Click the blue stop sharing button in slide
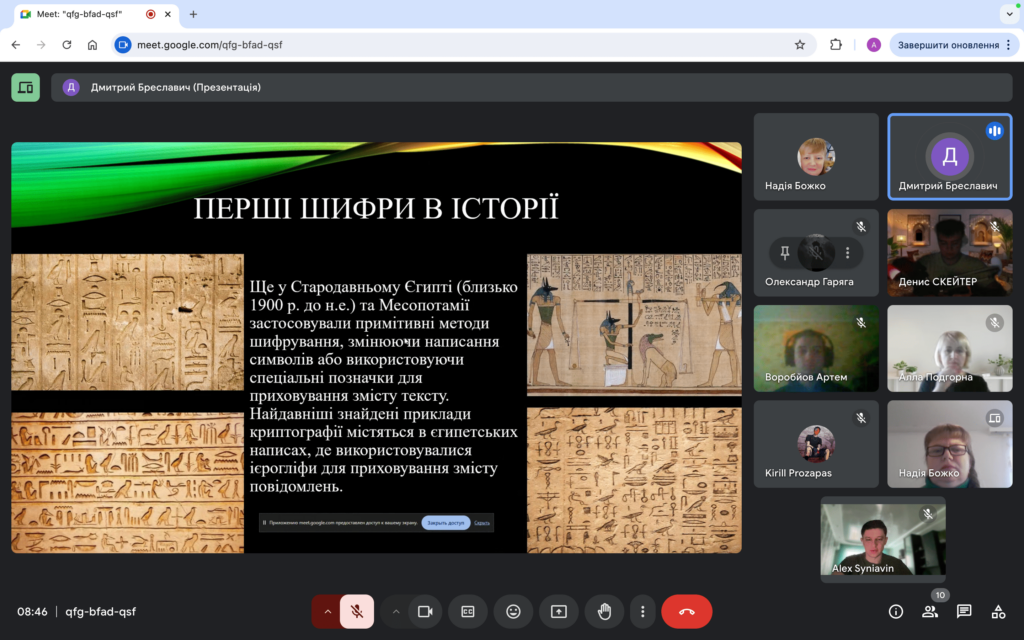This screenshot has height=640, width=1024. pyautogui.click(x=445, y=523)
